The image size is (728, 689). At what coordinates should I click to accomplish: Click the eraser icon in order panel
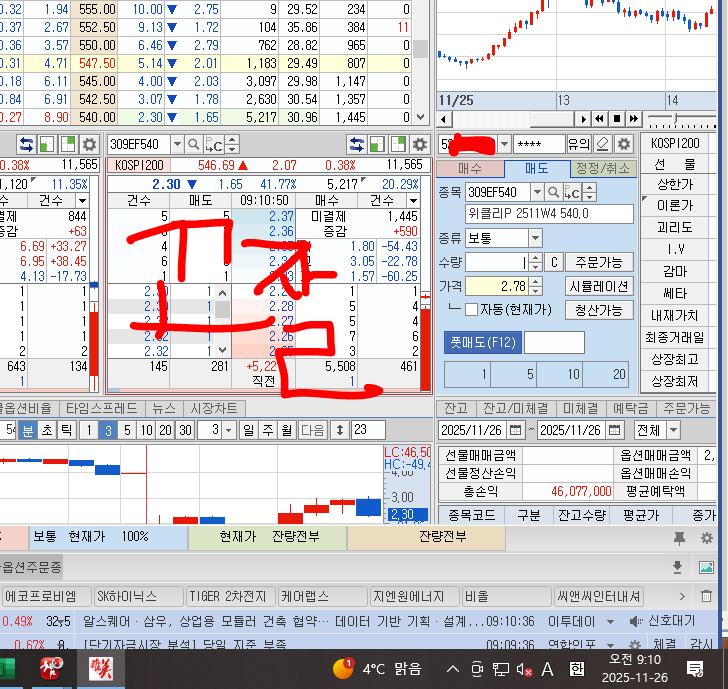pyautogui.click(x=602, y=144)
